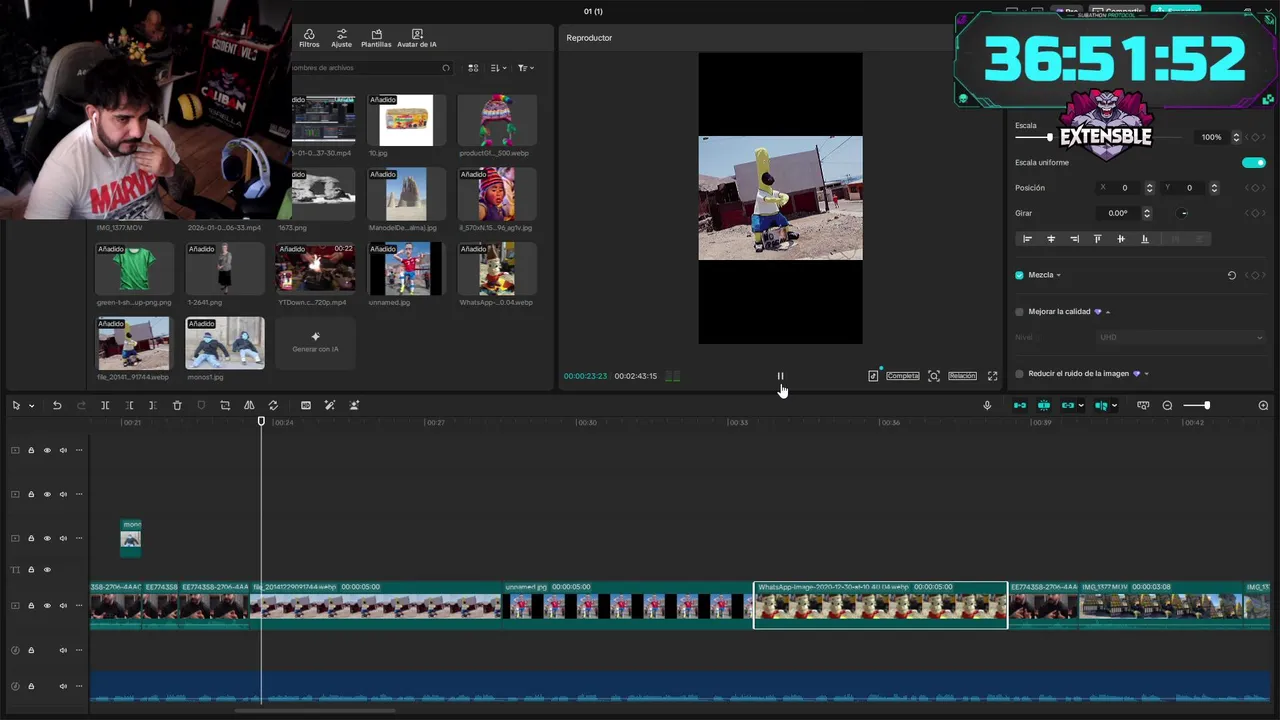Click the focus frame icon beside Relación

coord(934,376)
